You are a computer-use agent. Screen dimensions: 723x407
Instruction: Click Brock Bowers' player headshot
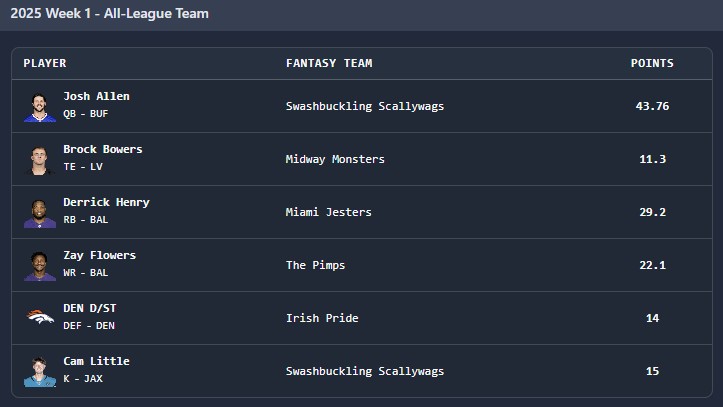[40, 159]
